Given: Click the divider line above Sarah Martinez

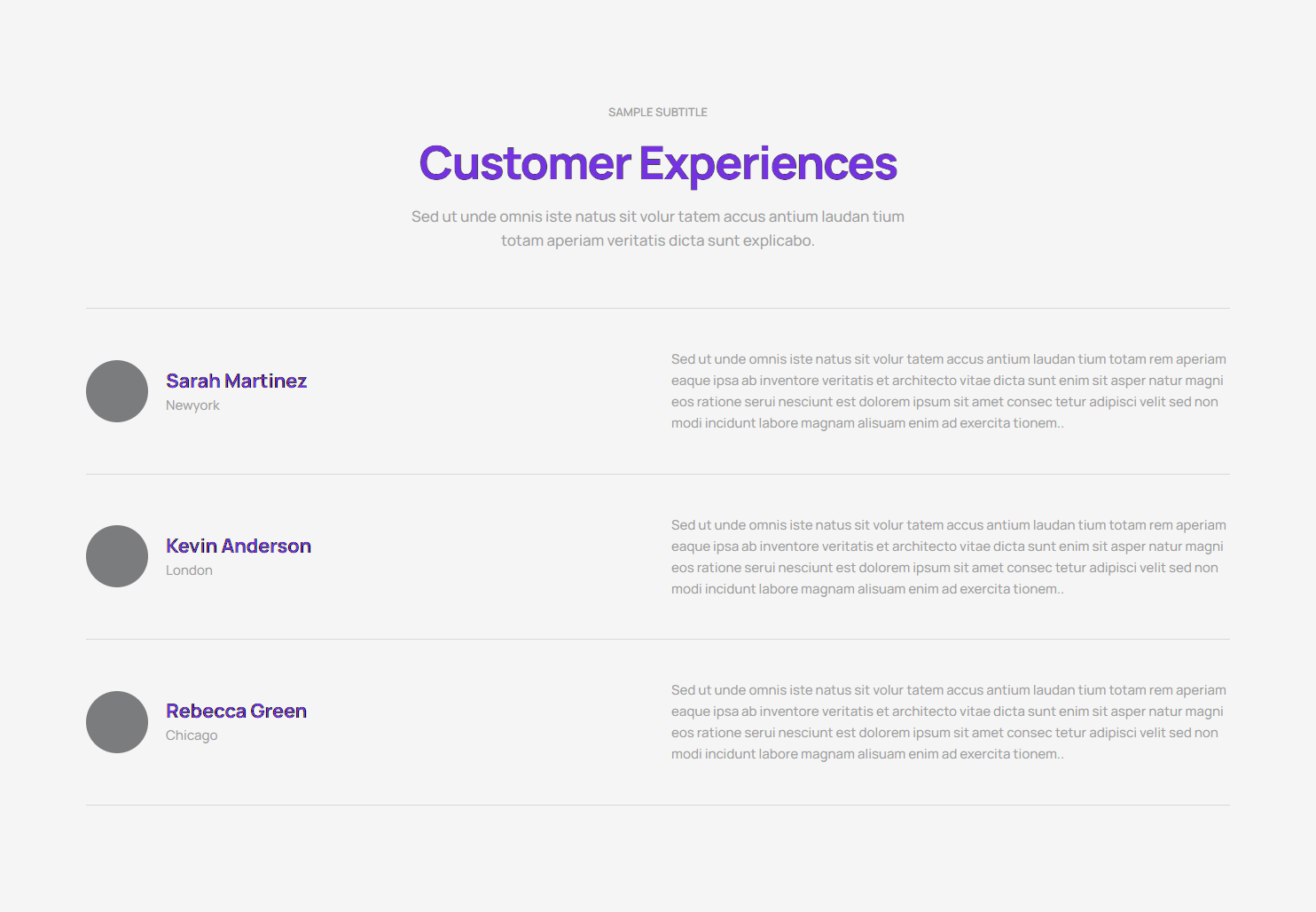Looking at the screenshot, I should 658,308.
